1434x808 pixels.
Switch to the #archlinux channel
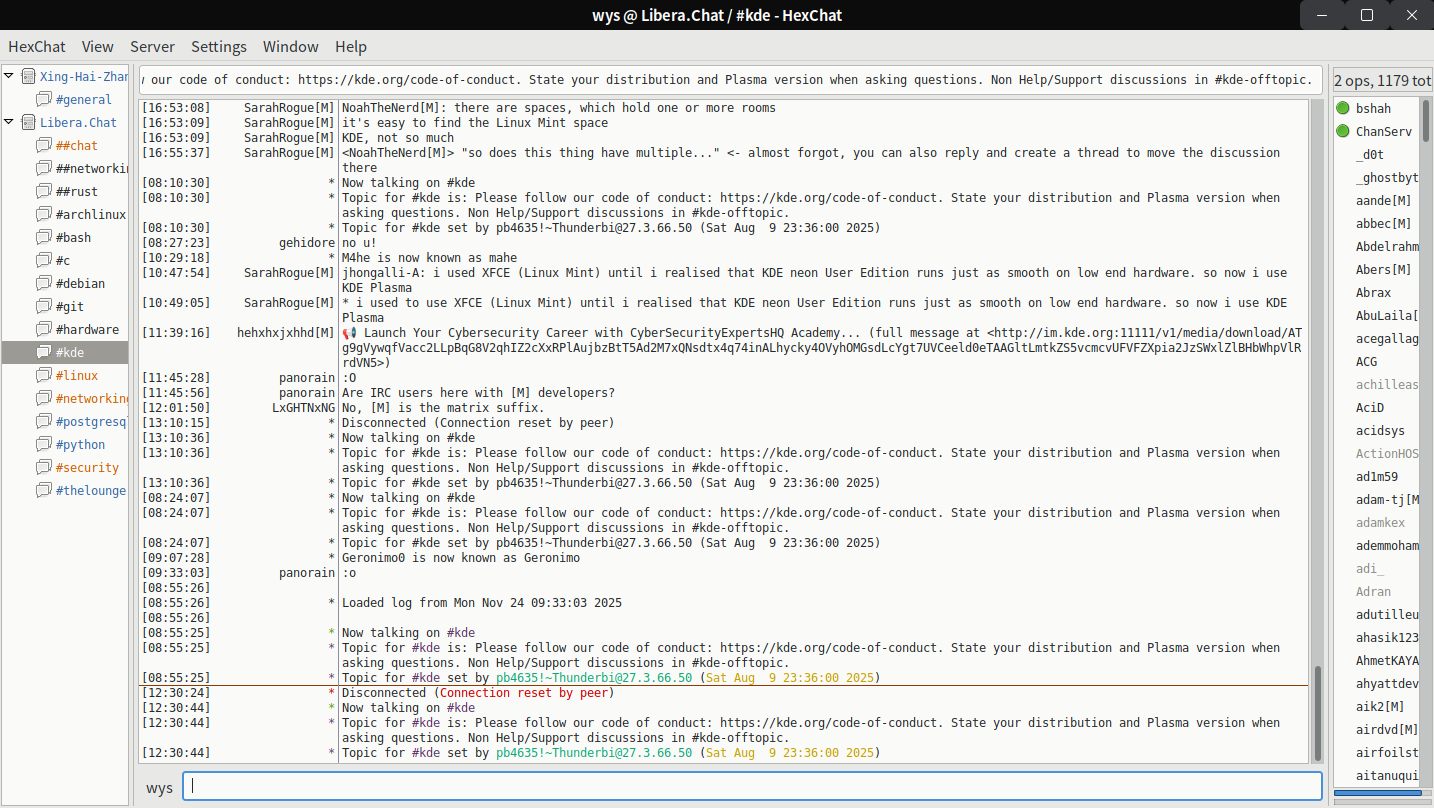[90, 215]
